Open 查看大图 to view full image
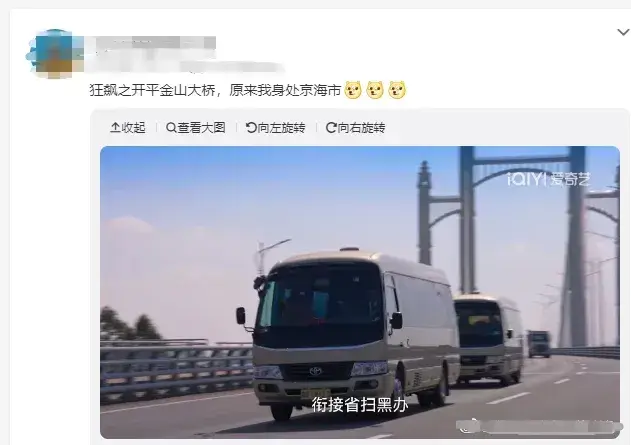Image resolution: width=631 pixels, height=445 pixels. click(195, 128)
